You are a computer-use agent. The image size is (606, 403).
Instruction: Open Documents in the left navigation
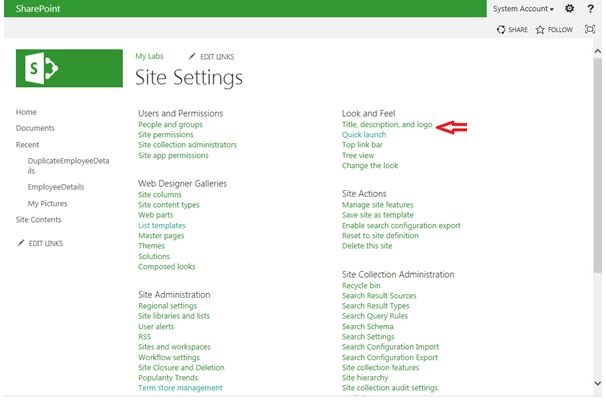point(35,128)
